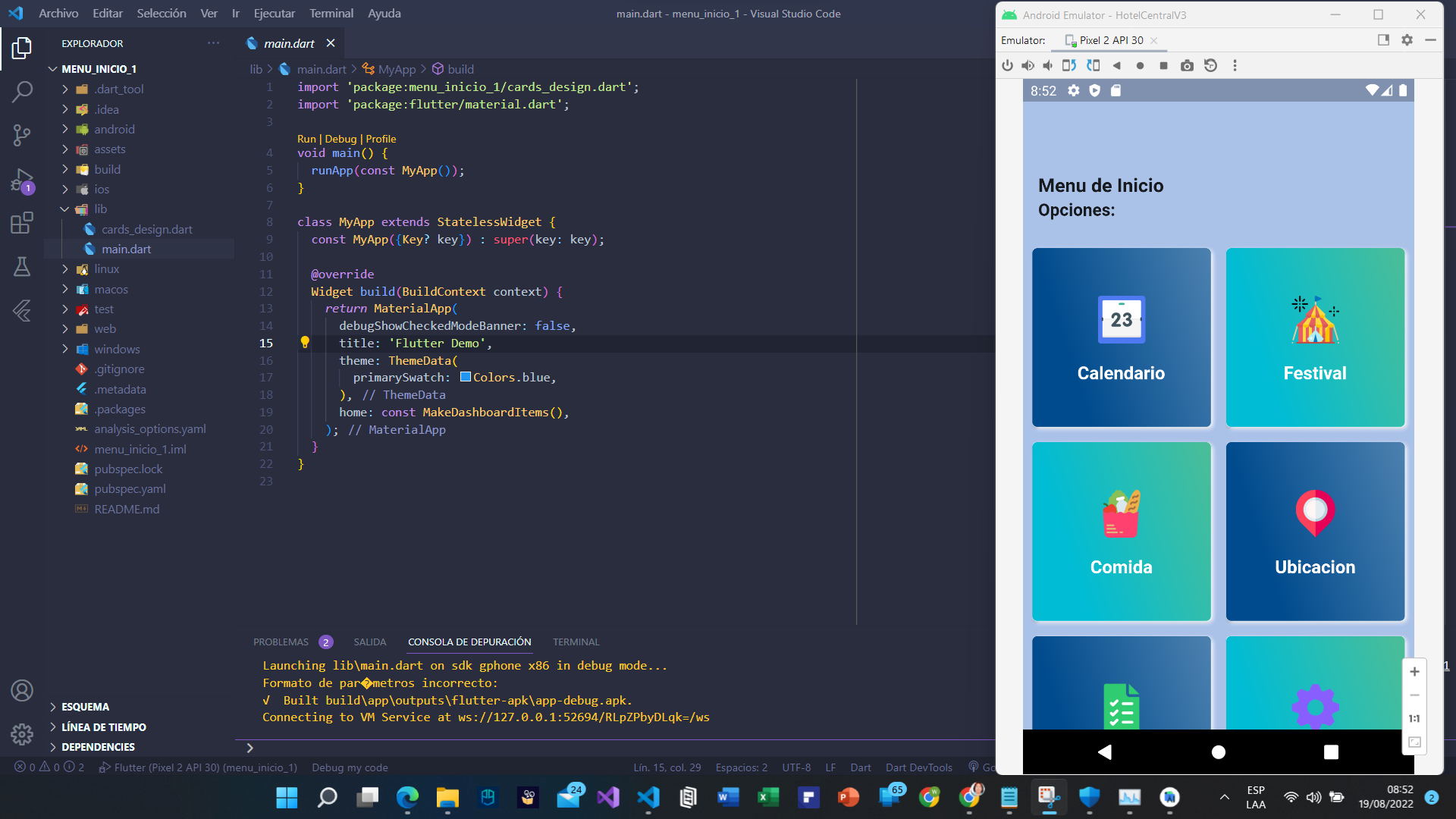
Task: Click the emulator toolbar back triangle
Action: pyautogui.click(x=1116, y=66)
